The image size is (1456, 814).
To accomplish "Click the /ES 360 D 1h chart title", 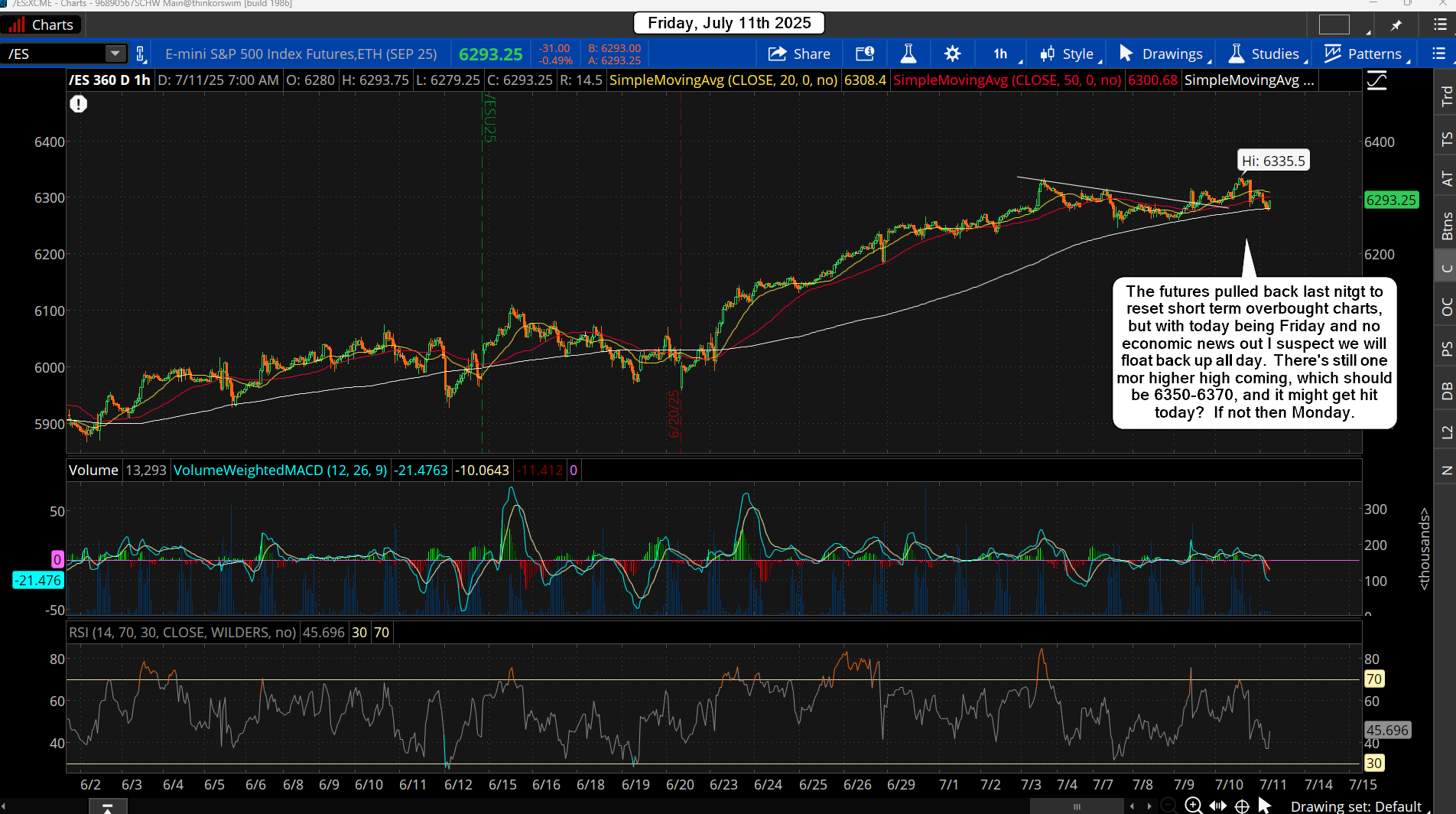I will tap(109, 80).
